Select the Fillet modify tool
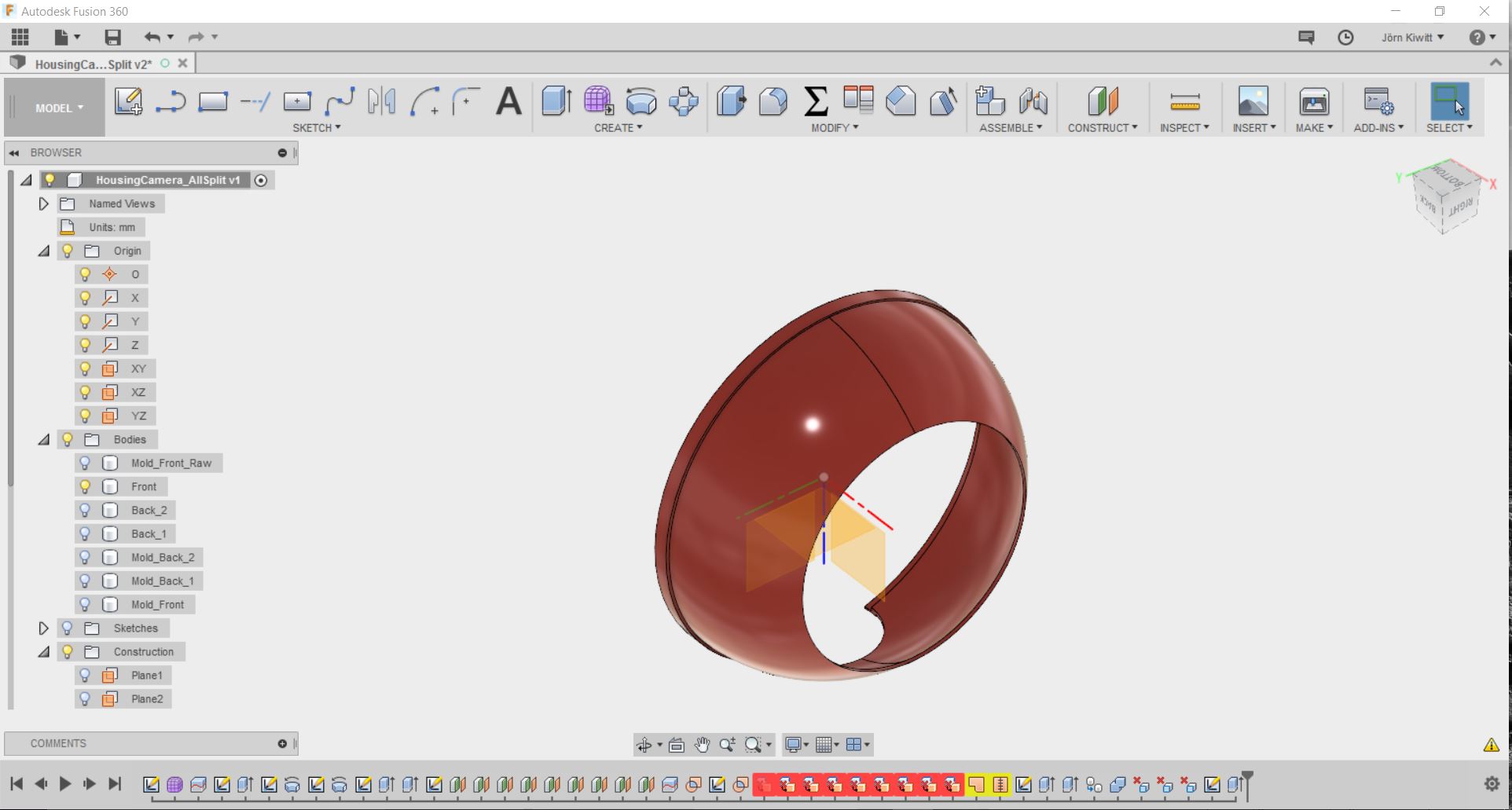Screen dimensions: 1512x810 pos(773,101)
